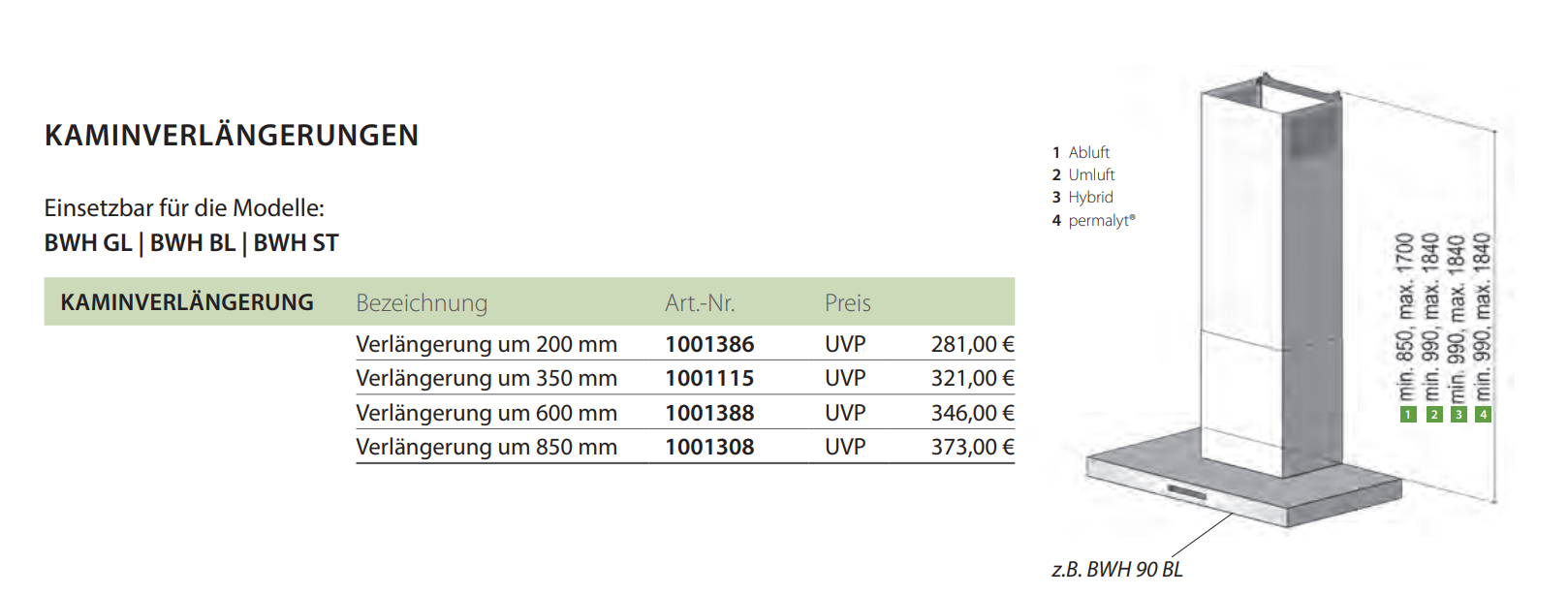
Task: Click the Verlängerung um 350 mm entry
Action: [x=486, y=378]
